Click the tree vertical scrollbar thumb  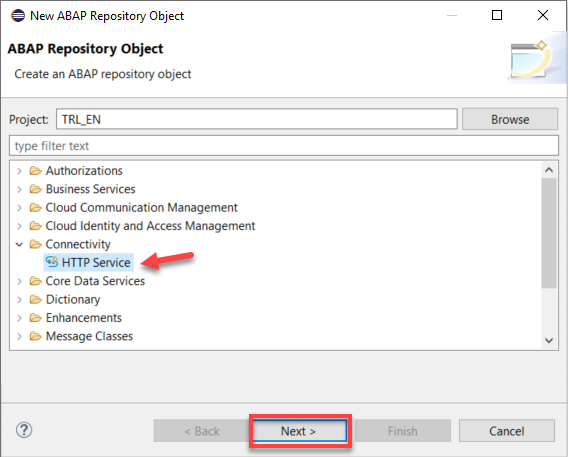point(549,233)
